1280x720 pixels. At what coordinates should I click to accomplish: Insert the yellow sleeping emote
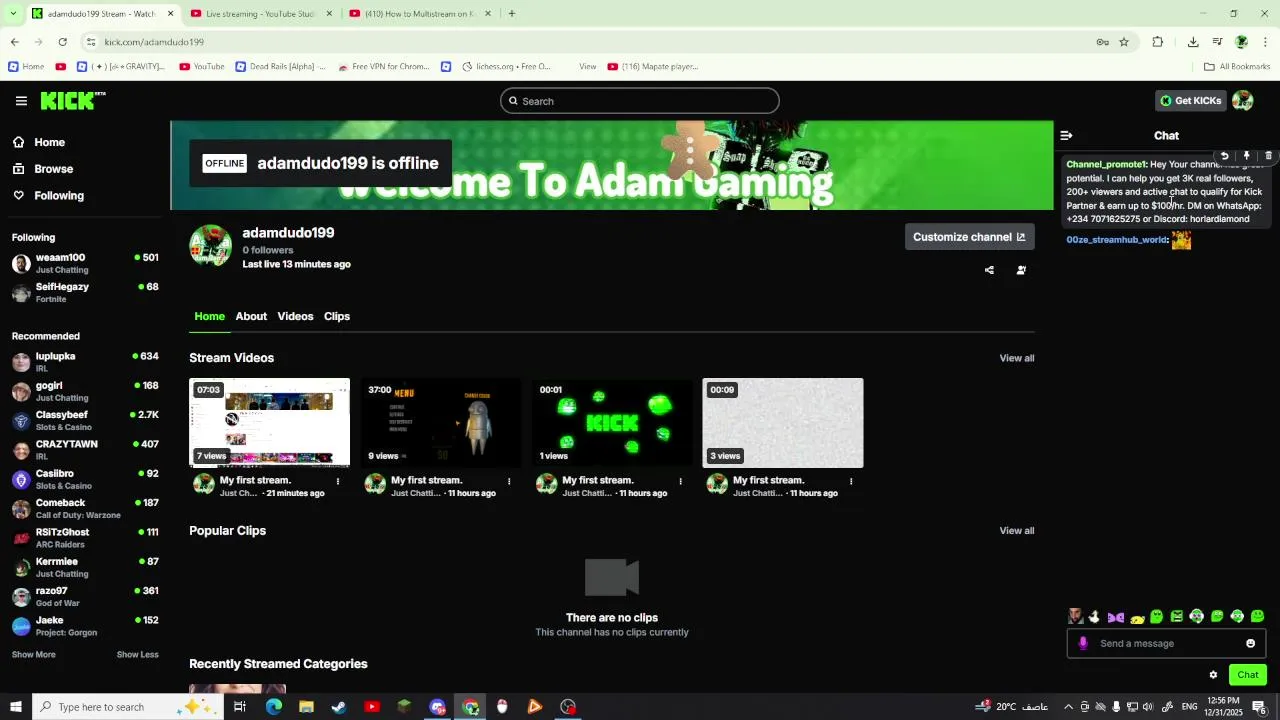point(1137,618)
